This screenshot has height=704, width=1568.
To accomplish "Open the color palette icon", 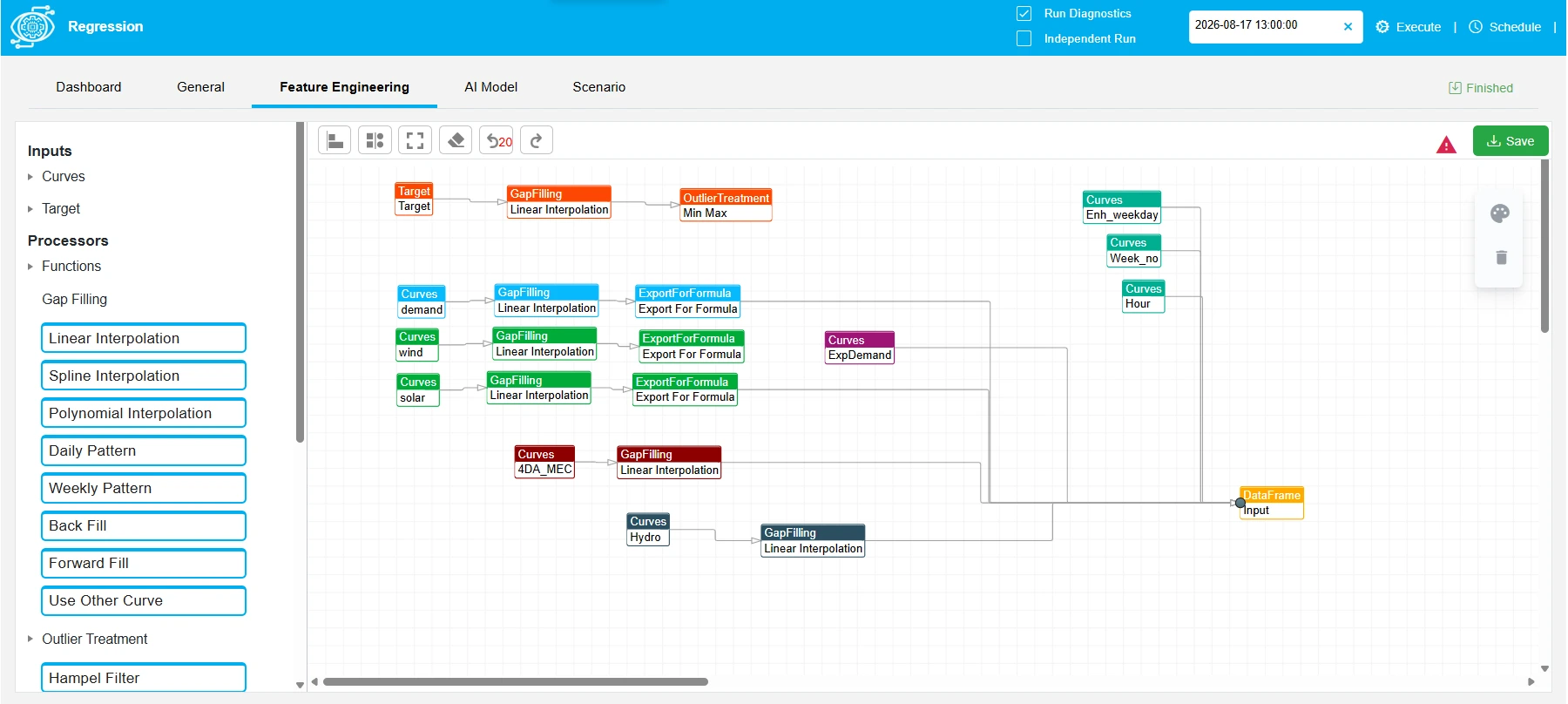I will [1499, 213].
